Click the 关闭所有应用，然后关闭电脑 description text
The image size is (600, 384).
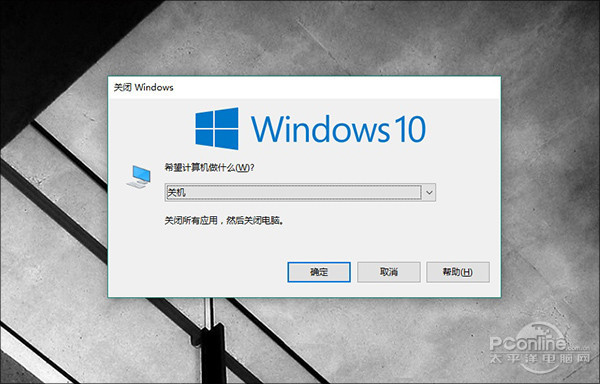click(x=225, y=220)
